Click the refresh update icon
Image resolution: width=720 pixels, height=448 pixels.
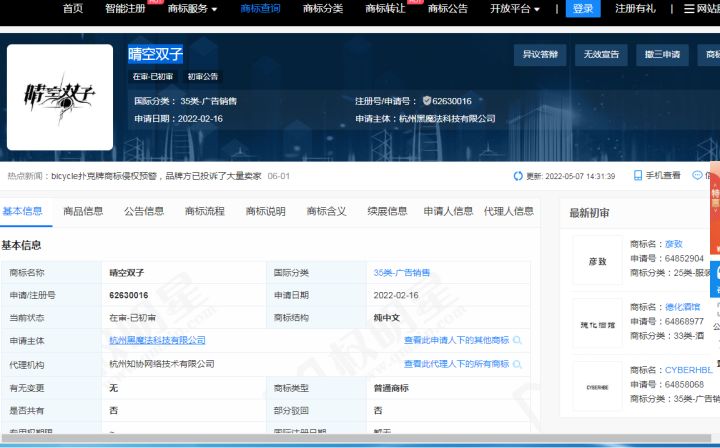coord(518,176)
